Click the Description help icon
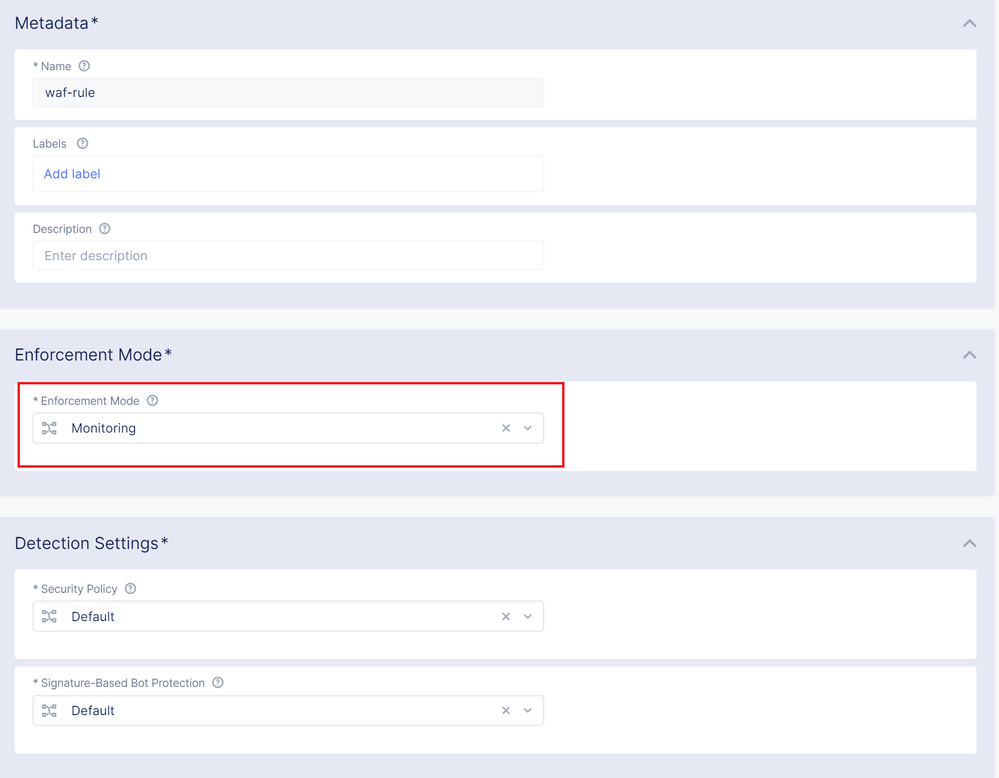 (x=105, y=229)
